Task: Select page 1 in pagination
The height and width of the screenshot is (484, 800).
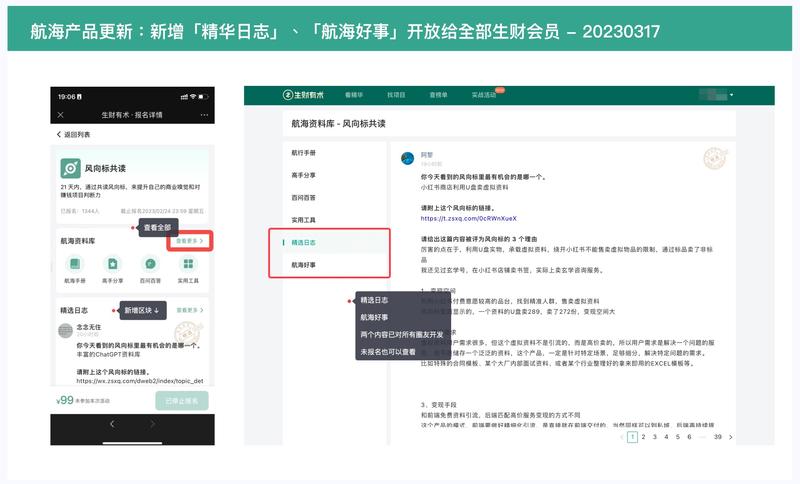Action: coord(632,437)
